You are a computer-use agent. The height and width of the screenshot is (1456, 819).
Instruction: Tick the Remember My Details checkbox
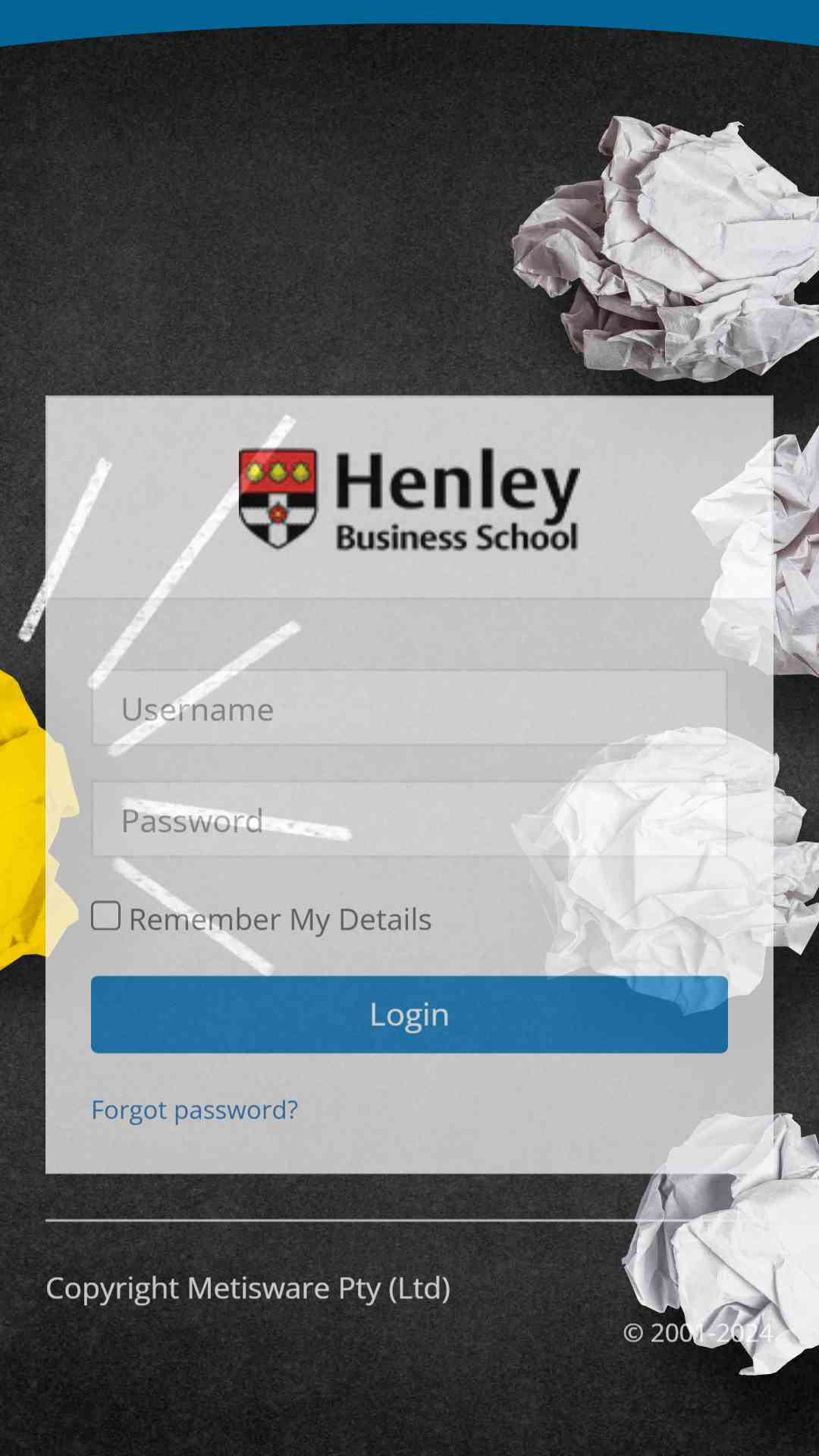(106, 916)
